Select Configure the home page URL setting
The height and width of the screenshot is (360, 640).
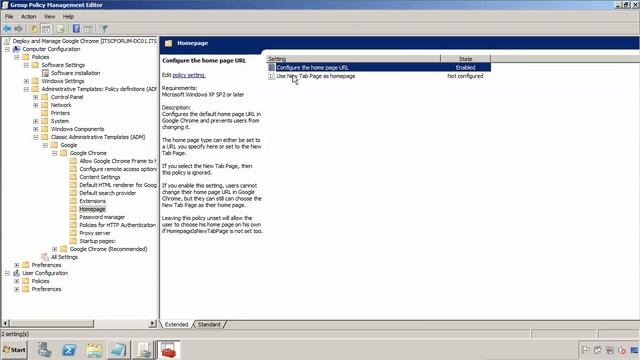379,67
